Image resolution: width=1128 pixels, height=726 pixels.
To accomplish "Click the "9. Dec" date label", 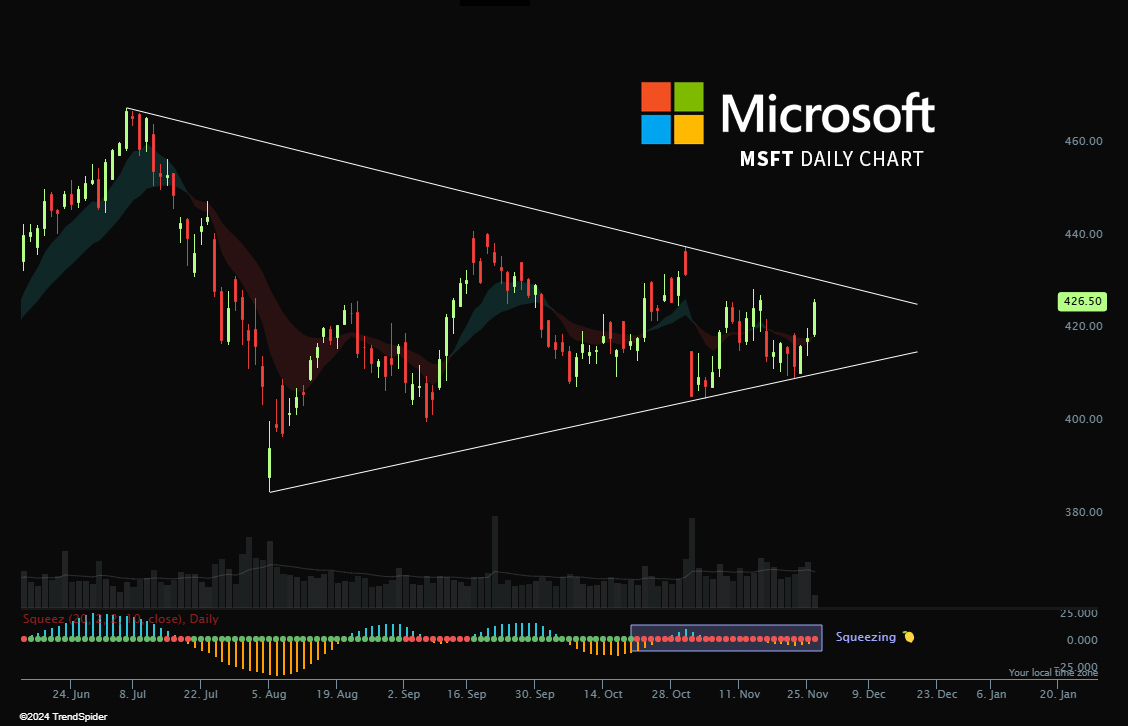I will click(868, 694).
